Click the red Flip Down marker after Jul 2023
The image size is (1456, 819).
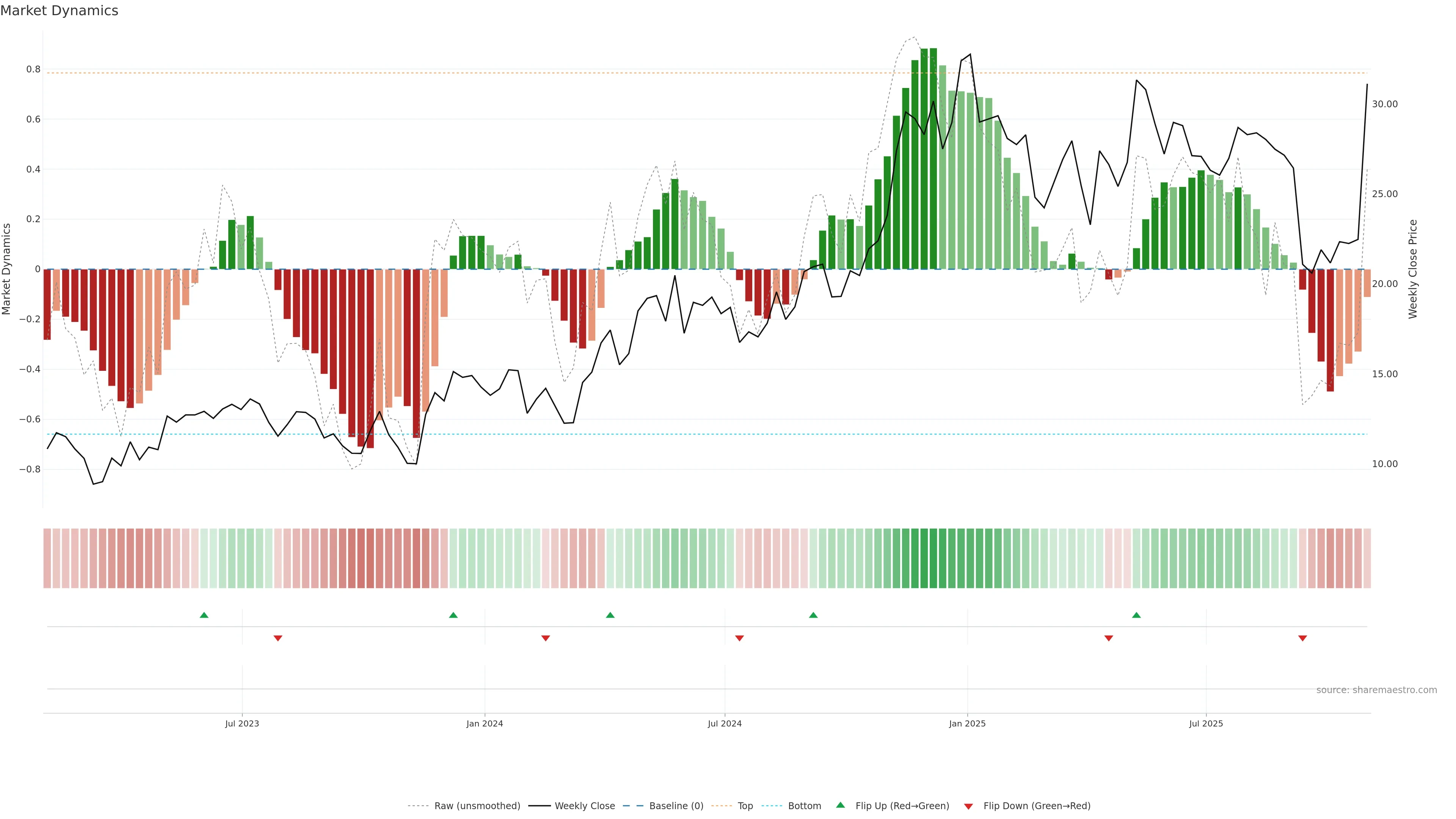coord(278,638)
